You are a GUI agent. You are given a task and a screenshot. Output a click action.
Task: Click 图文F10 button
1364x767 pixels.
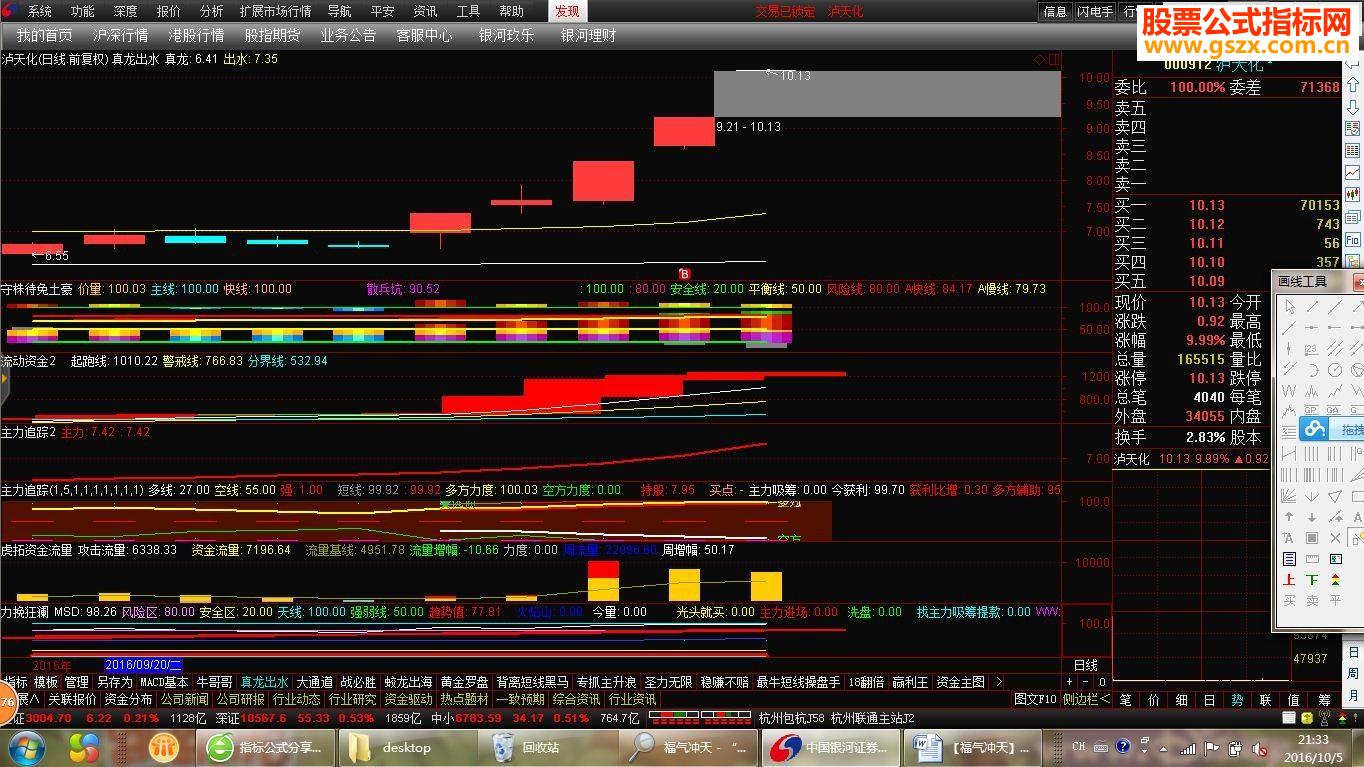point(1035,699)
